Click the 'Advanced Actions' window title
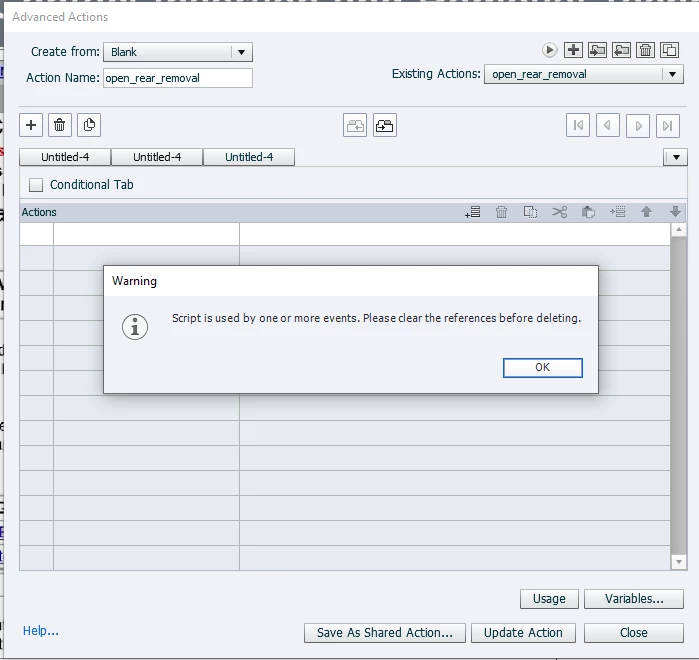 pyautogui.click(x=60, y=17)
